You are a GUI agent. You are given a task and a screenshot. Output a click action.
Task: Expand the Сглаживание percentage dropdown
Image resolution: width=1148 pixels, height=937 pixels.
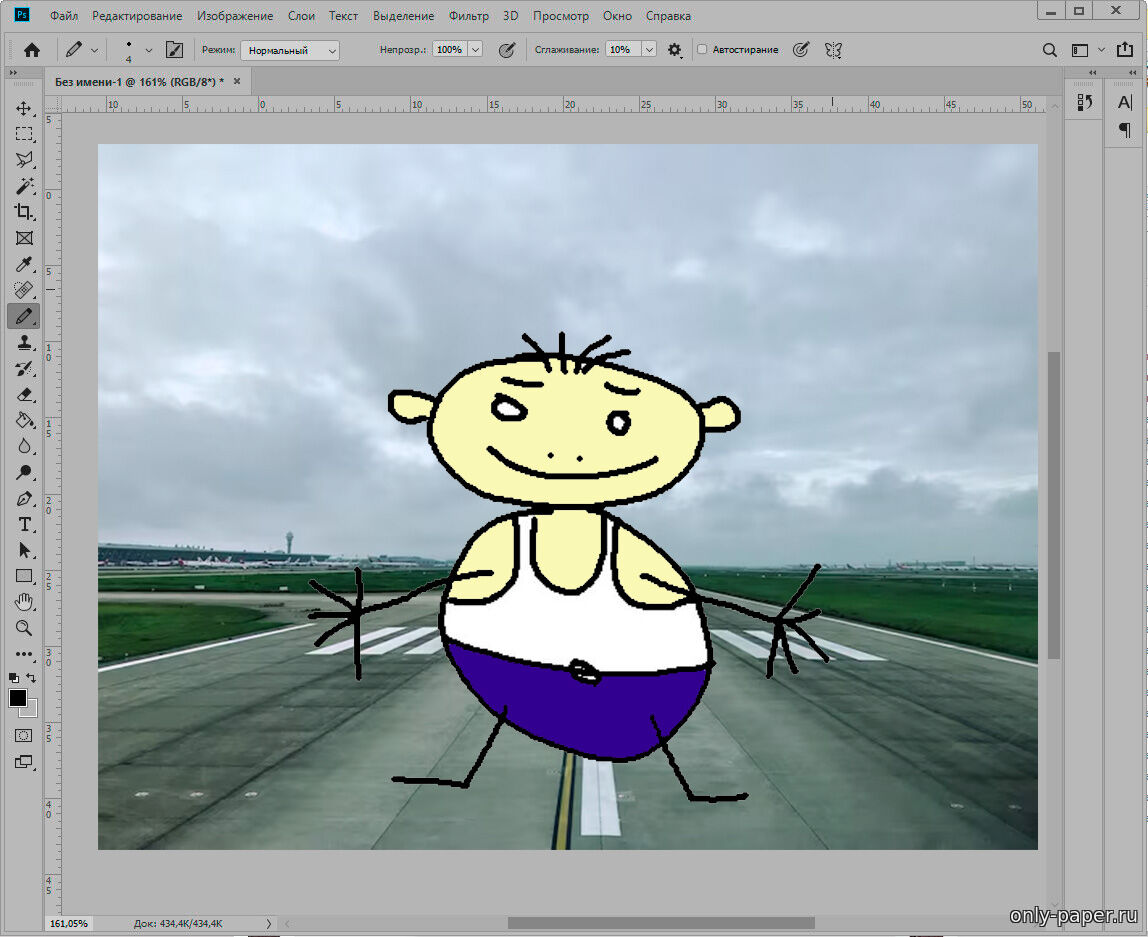point(649,50)
